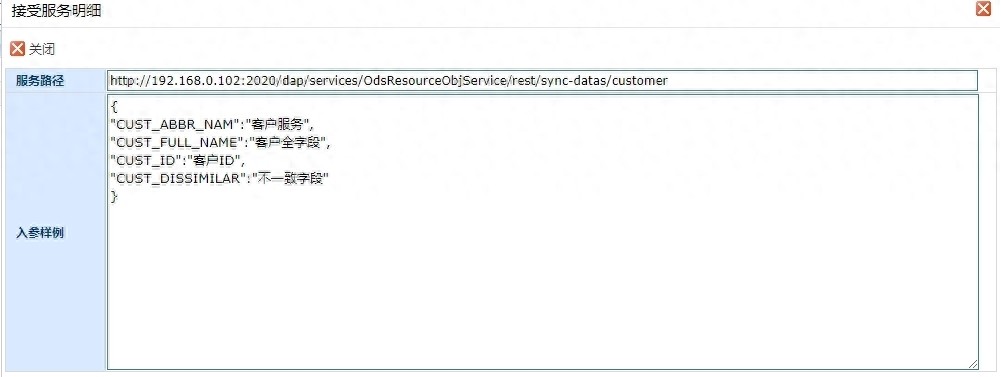Close the dialog with the top-right X icon
This screenshot has width=1001, height=377.
pyautogui.click(x=983, y=9)
